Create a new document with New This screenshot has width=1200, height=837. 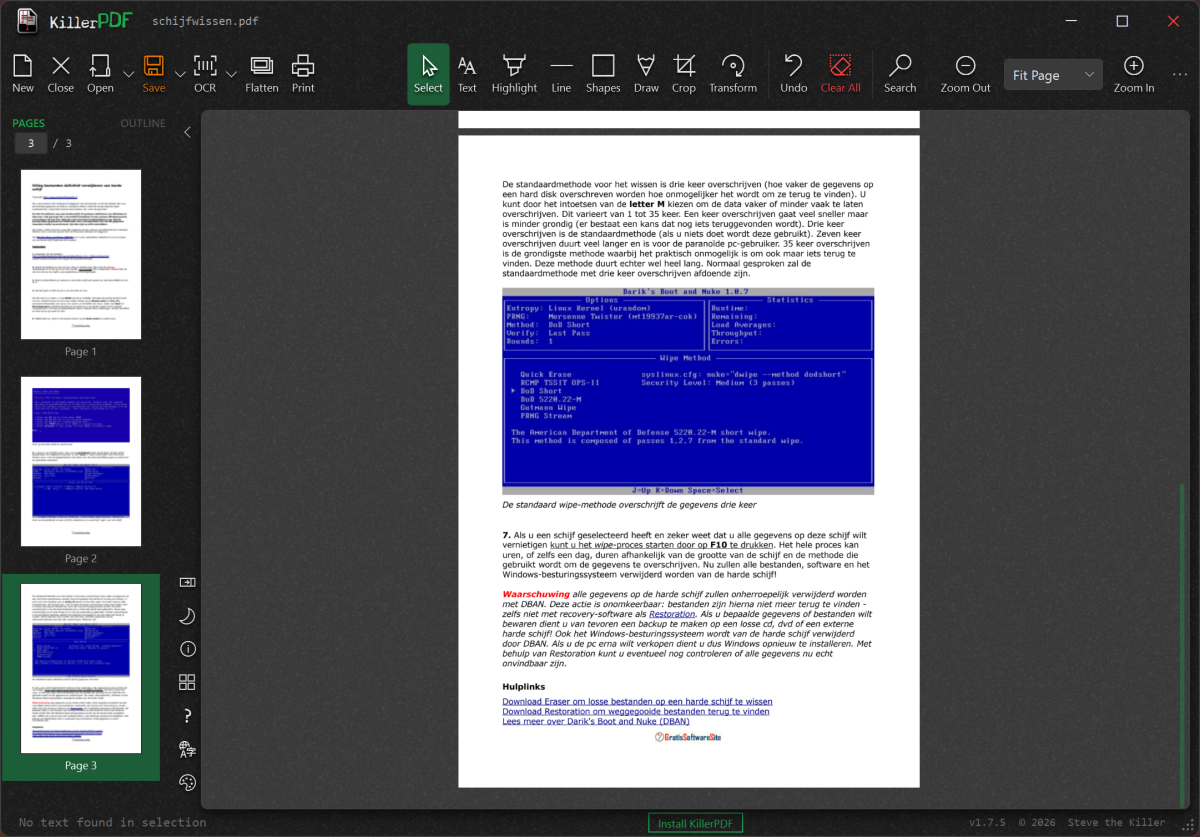[23, 75]
